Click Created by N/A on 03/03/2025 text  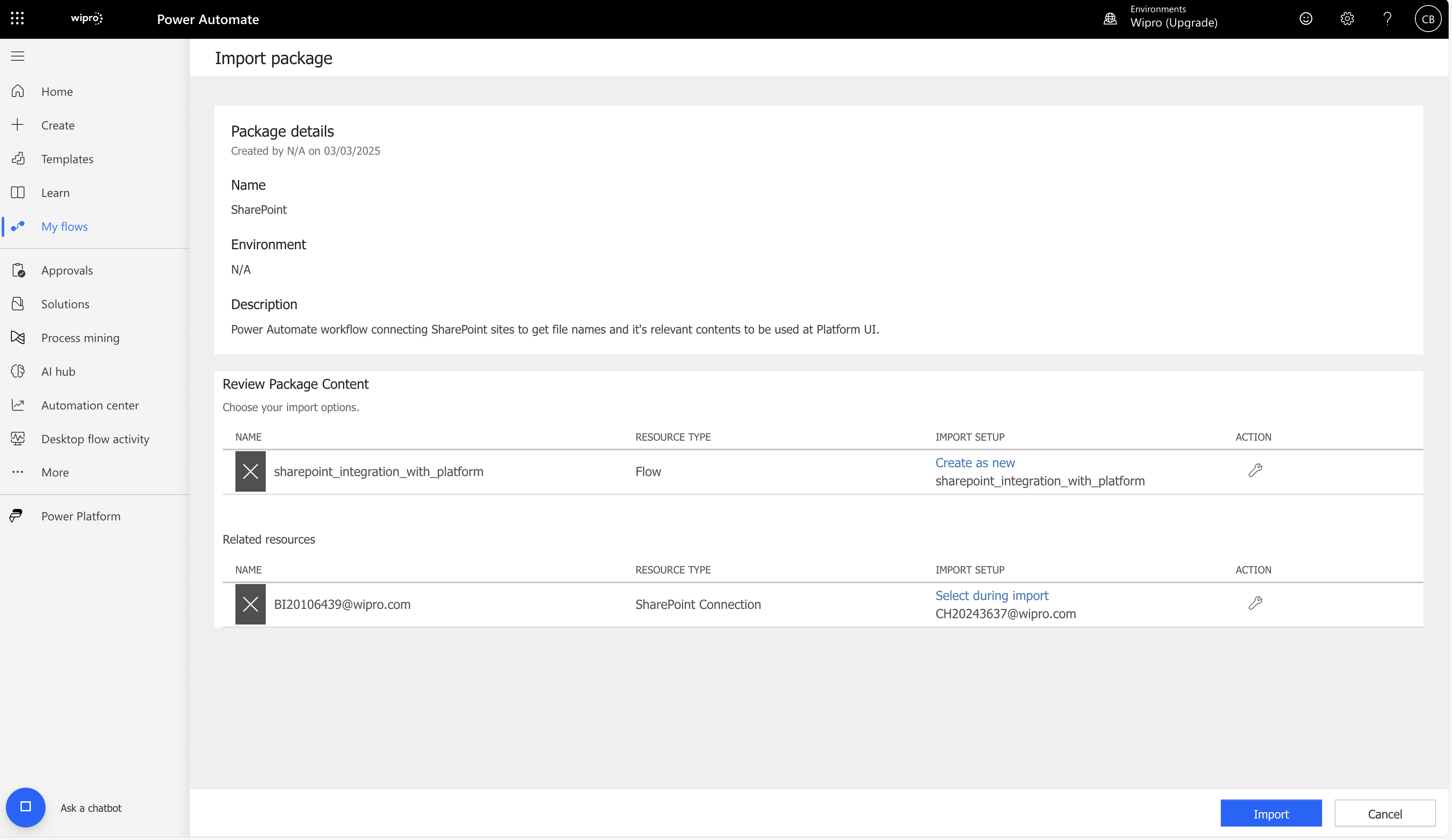click(x=305, y=151)
